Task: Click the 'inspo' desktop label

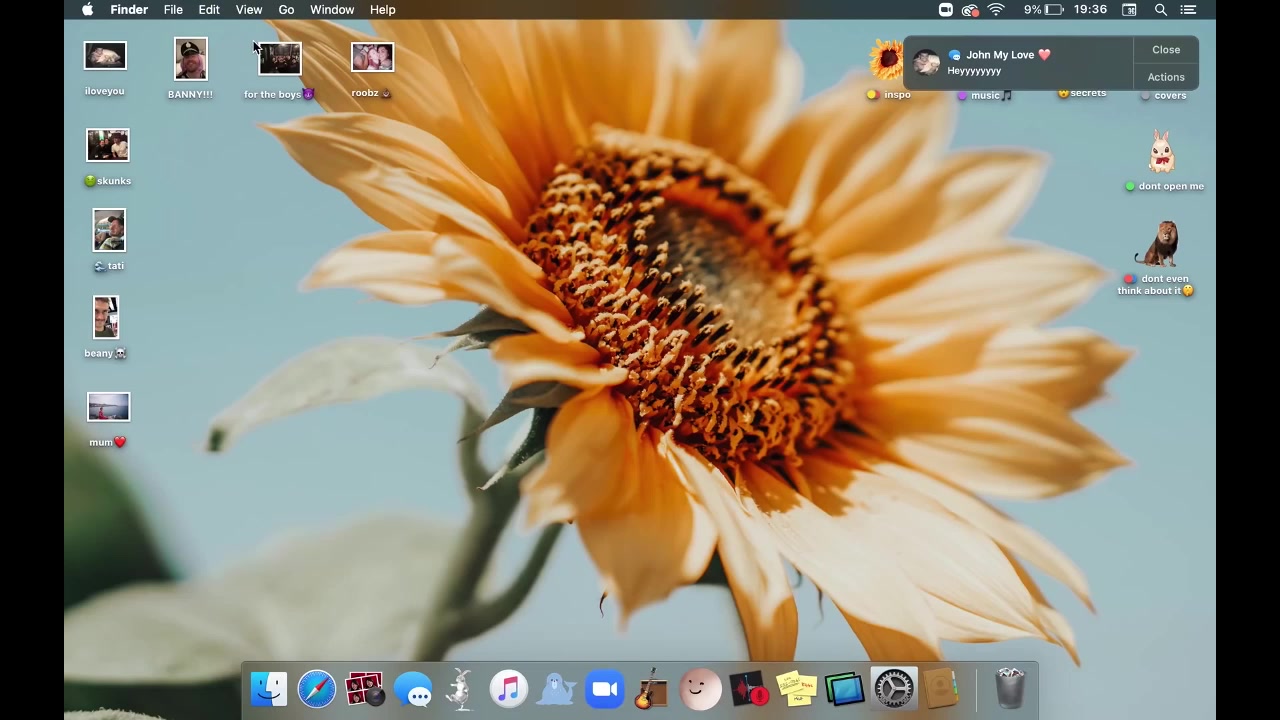Action: click(890, 95)
